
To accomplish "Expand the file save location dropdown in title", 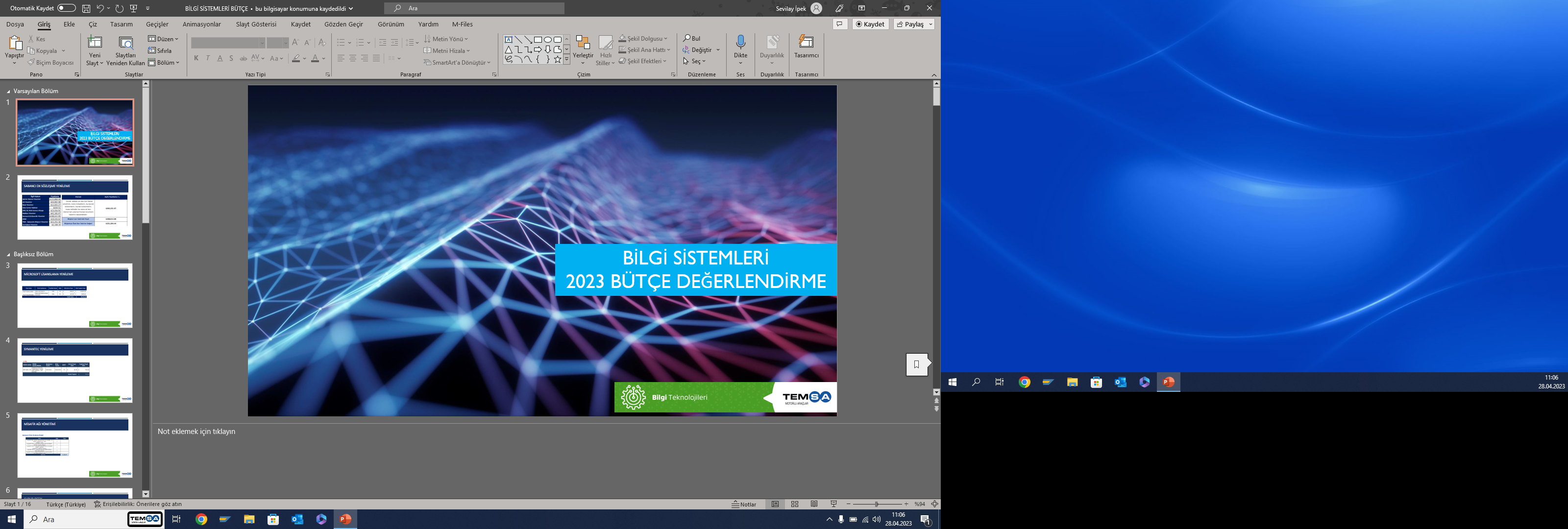I will 351,8.
